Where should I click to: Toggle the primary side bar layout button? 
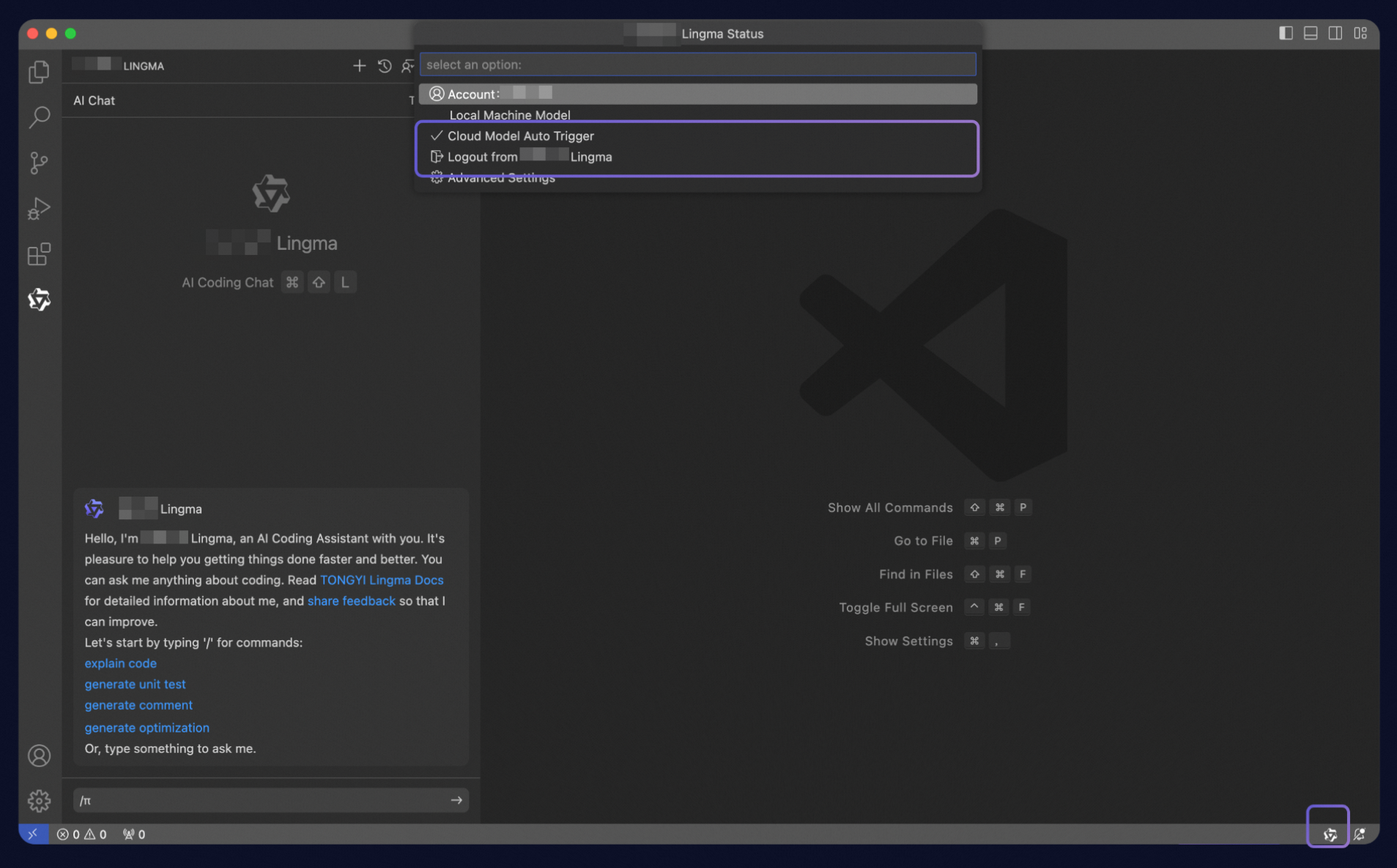click(1286, 34)
